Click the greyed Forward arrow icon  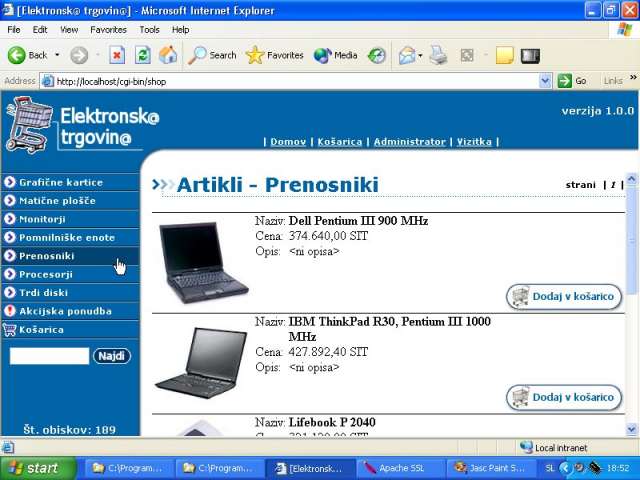pyautogui.click(x=79, y=55)
